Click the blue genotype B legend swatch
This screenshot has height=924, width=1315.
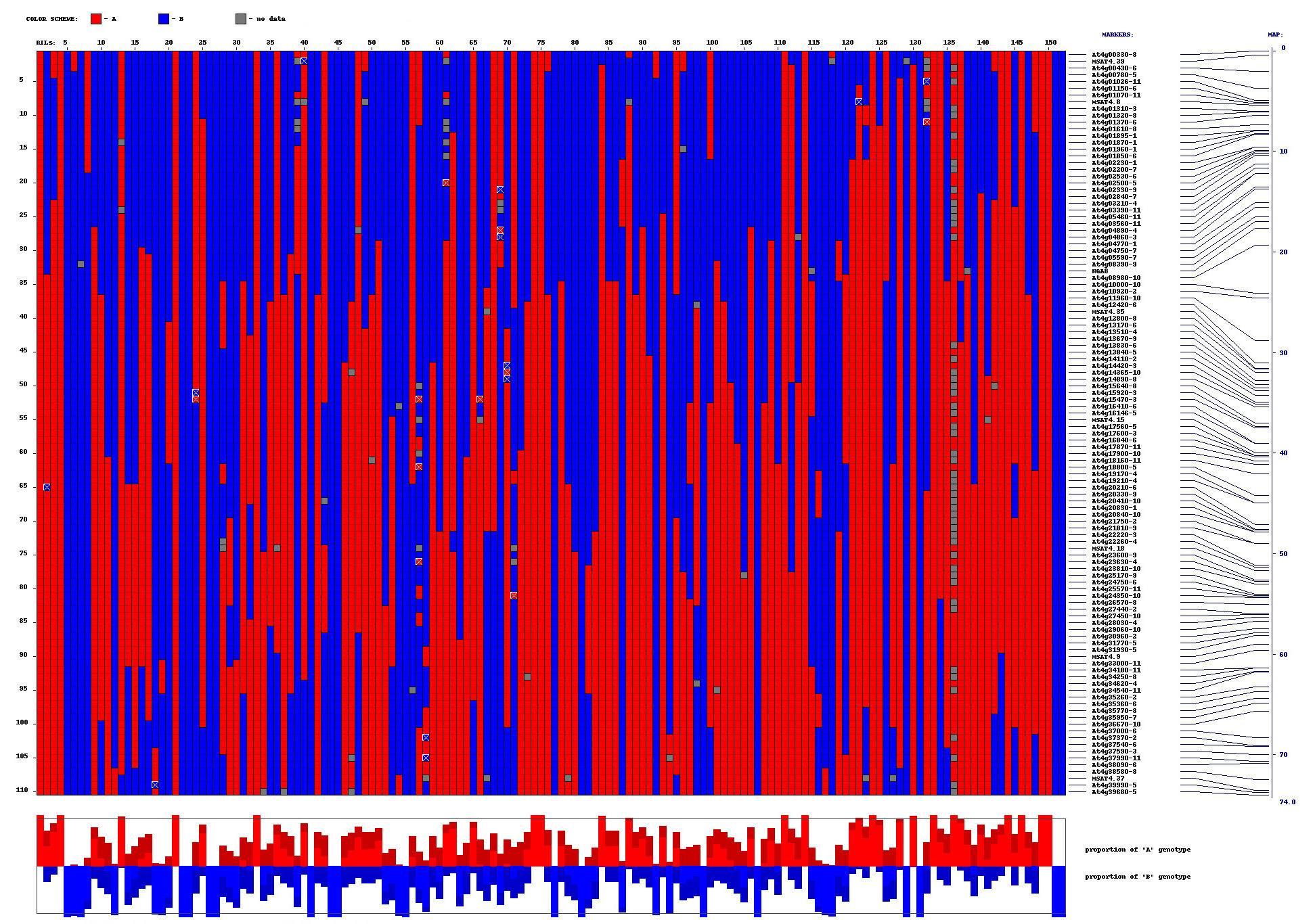(164, 19)
